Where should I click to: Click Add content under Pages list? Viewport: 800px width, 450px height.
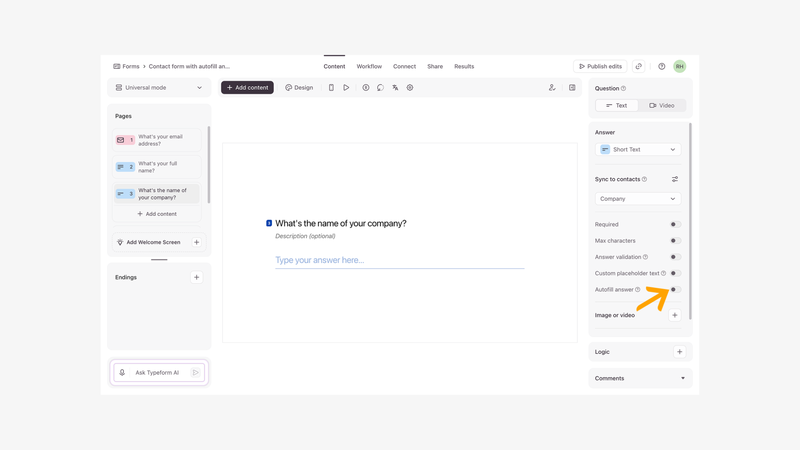coord(157,214)
